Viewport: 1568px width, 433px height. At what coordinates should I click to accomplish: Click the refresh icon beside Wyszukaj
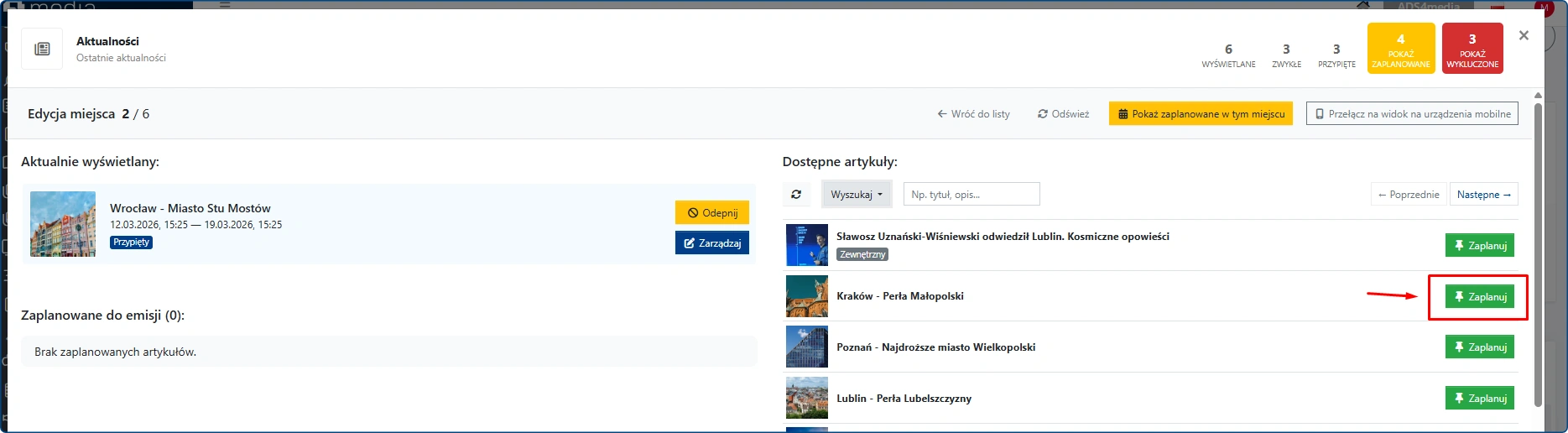[x=796, y=195]
